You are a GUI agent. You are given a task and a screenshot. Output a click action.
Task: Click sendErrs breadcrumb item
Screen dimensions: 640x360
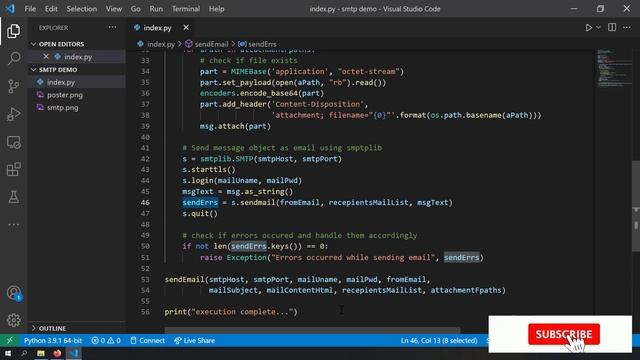262,44
